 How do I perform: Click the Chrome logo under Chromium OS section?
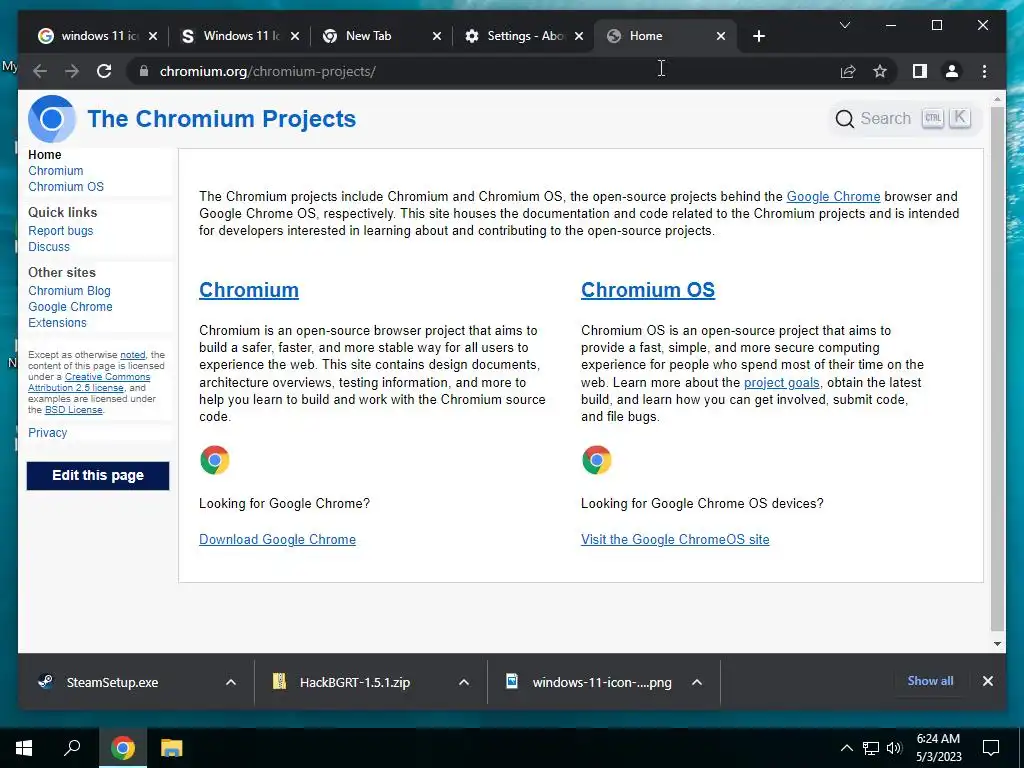[596, 460]
